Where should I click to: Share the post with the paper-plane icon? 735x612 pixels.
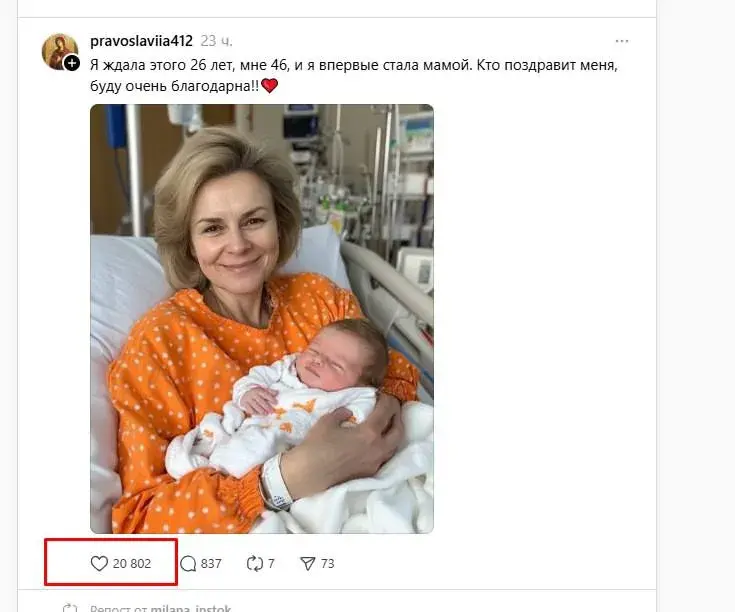coord(308,564)
